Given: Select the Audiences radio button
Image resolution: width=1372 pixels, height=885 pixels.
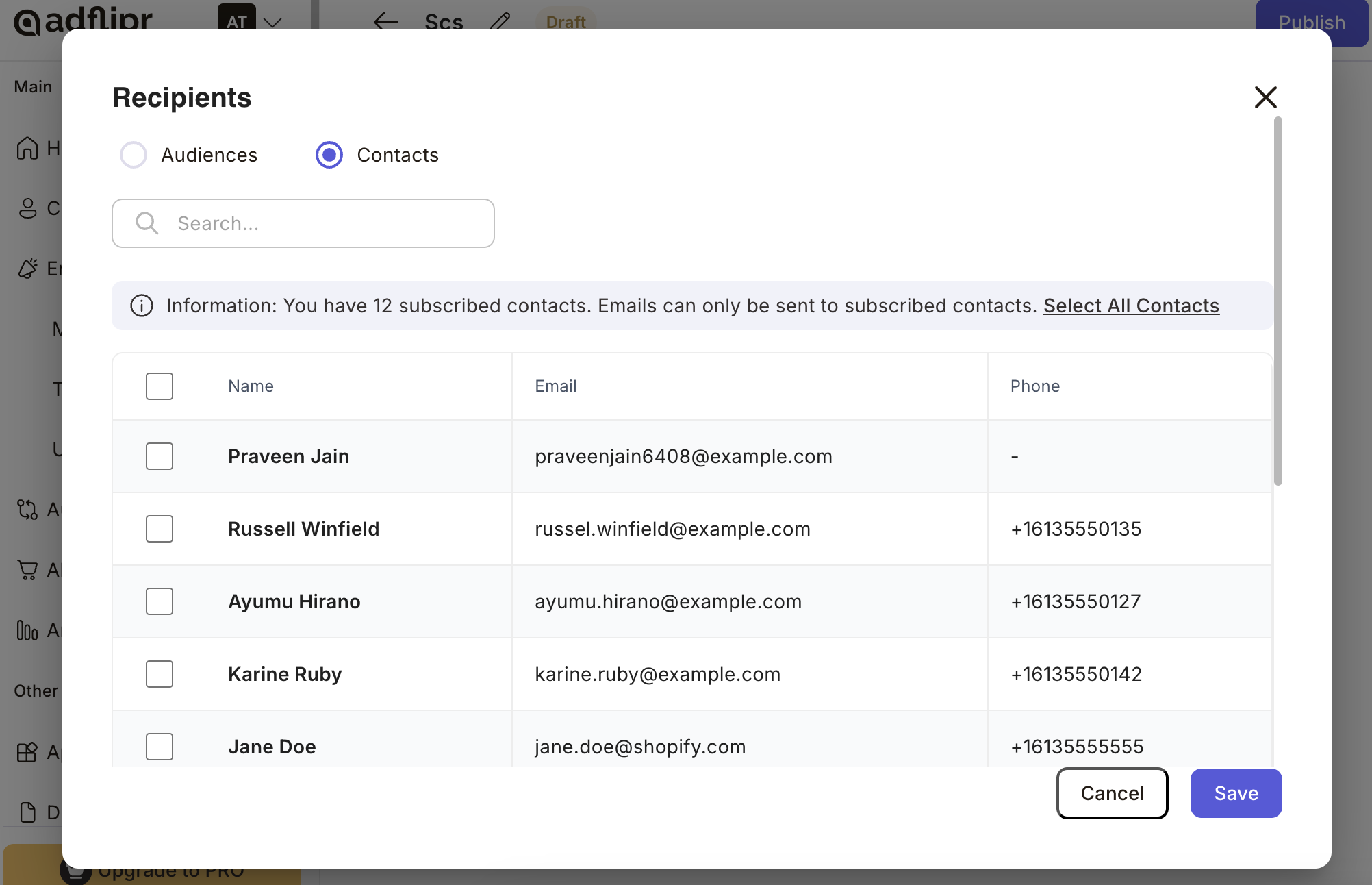Looking at the screenshot, I should point(134,155).
